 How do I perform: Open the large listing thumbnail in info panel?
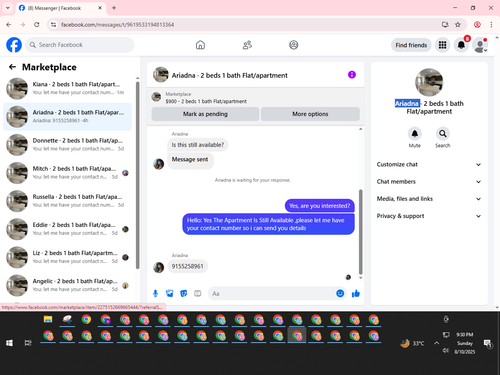point(429,82)
